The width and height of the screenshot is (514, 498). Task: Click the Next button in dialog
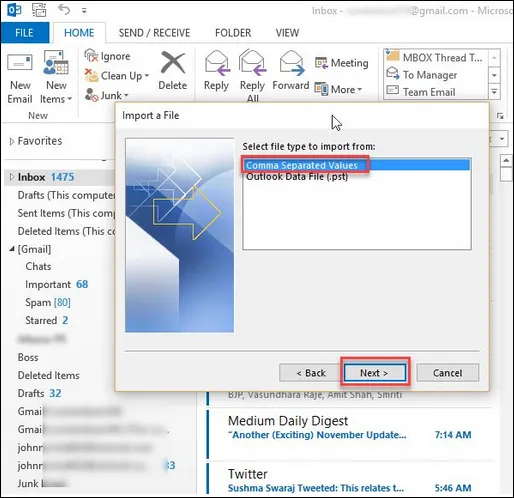(x=375, y=373)
